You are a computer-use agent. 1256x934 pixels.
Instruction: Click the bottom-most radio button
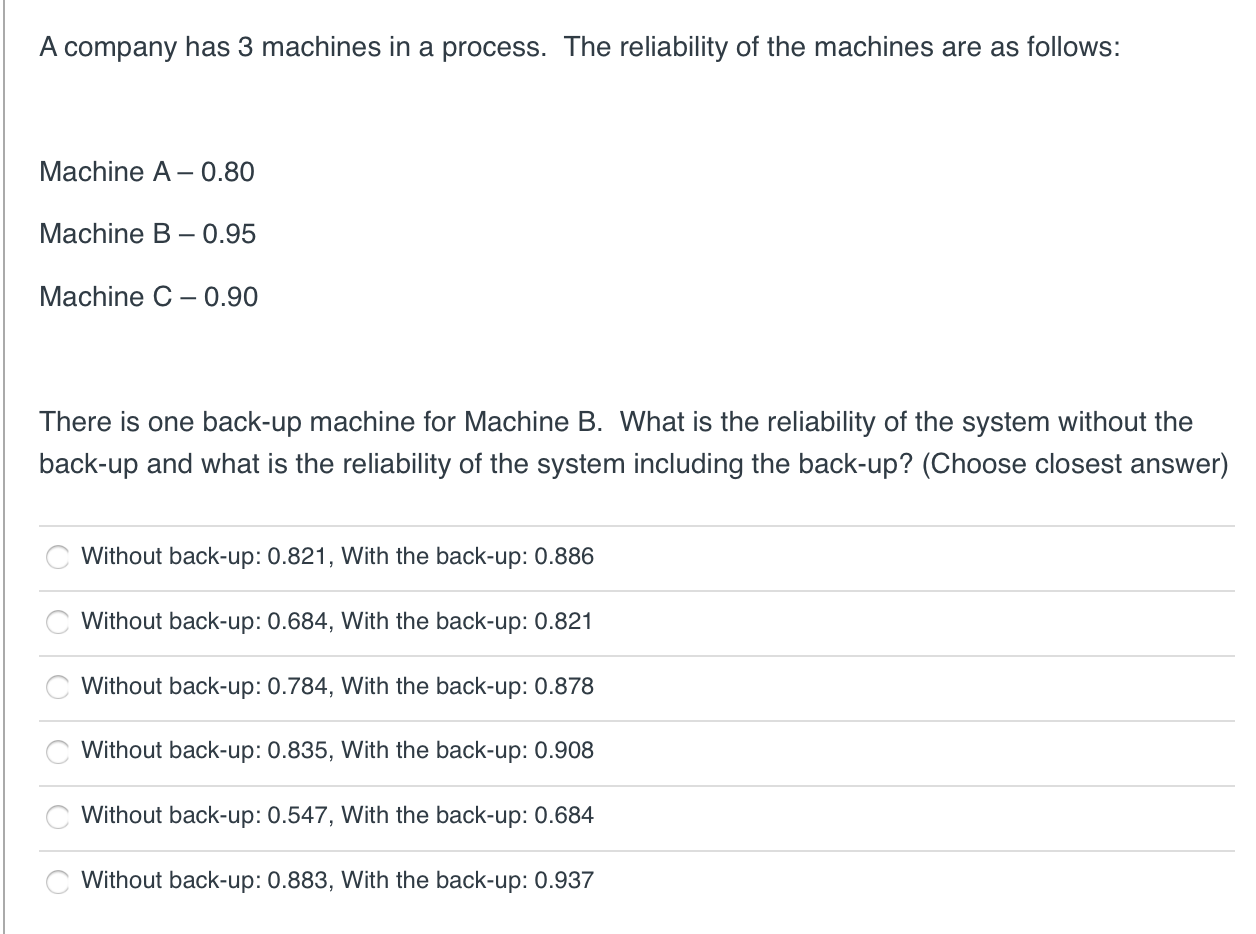58,881
